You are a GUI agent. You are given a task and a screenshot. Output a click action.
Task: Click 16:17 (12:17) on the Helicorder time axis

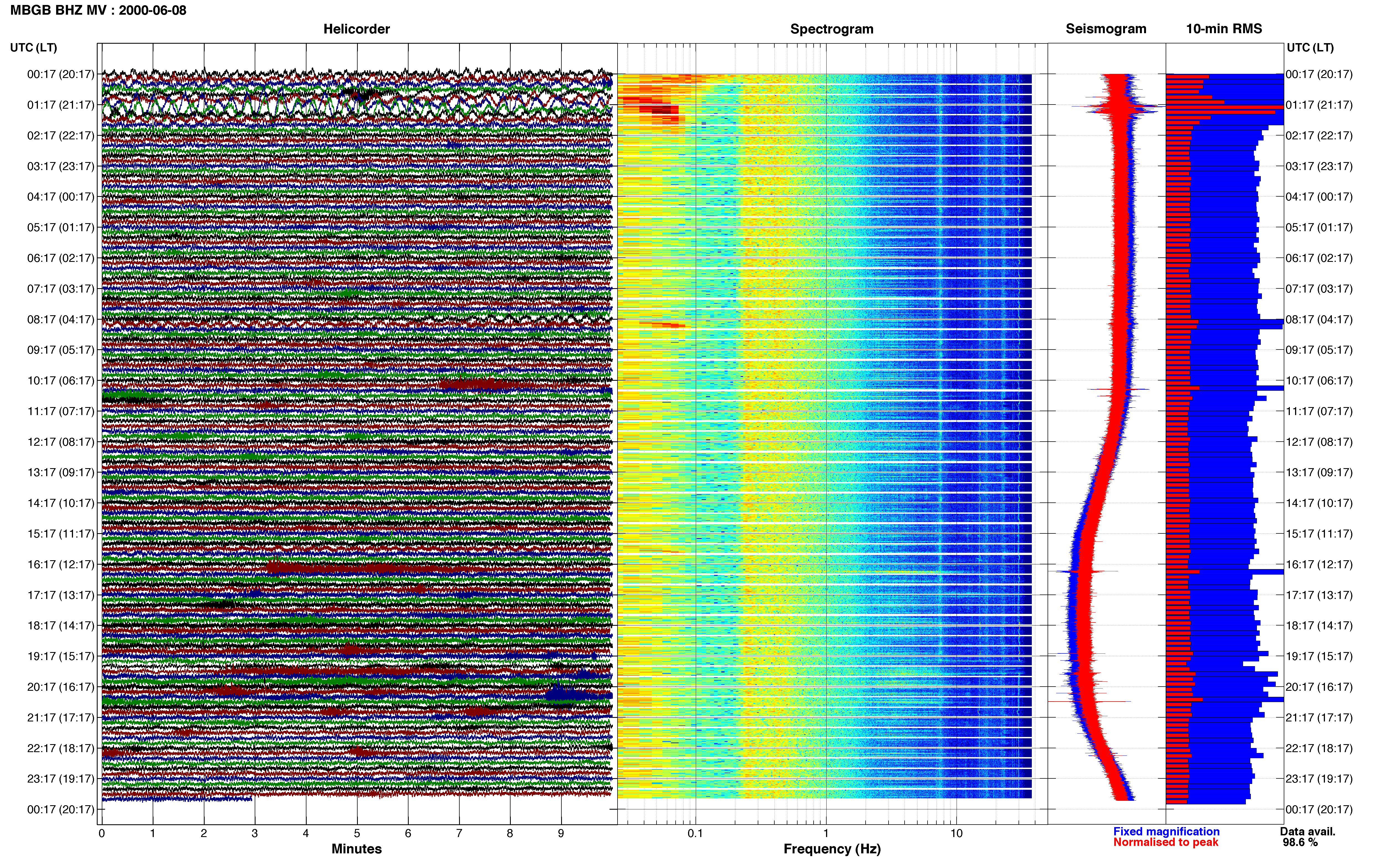(61, 564)
